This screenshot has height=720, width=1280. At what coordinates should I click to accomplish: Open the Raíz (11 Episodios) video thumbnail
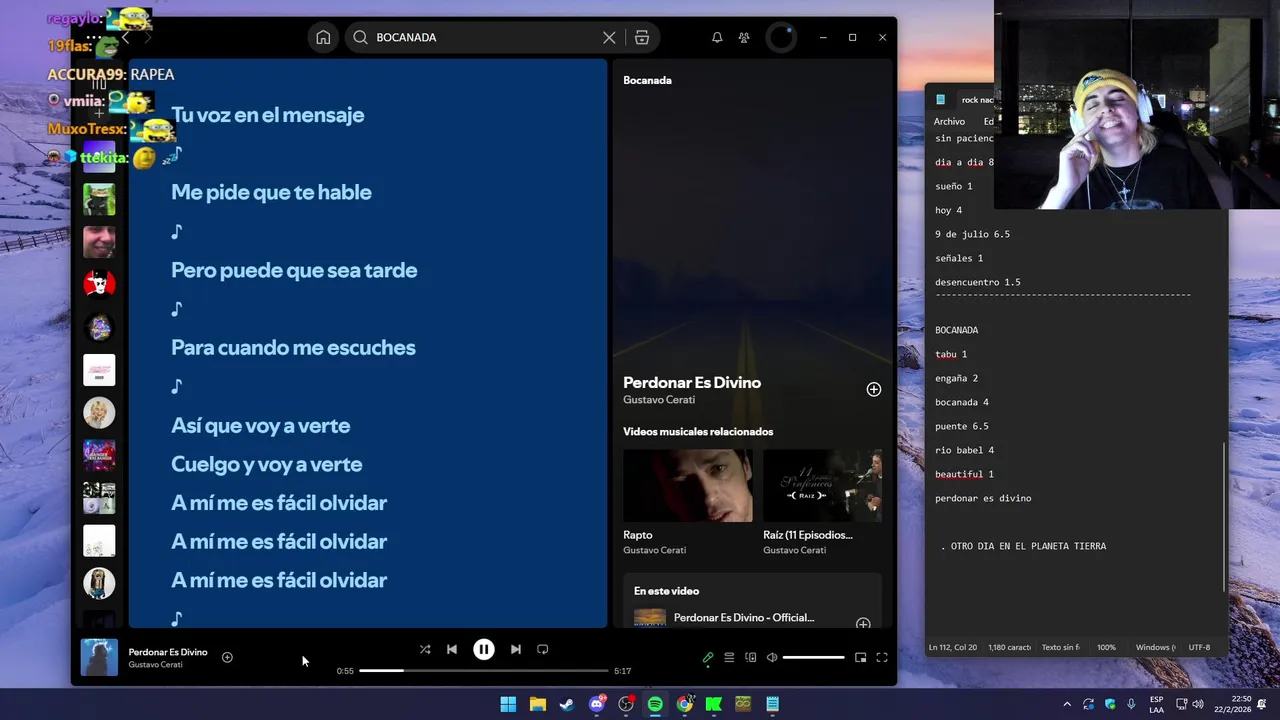pos(822,485)
